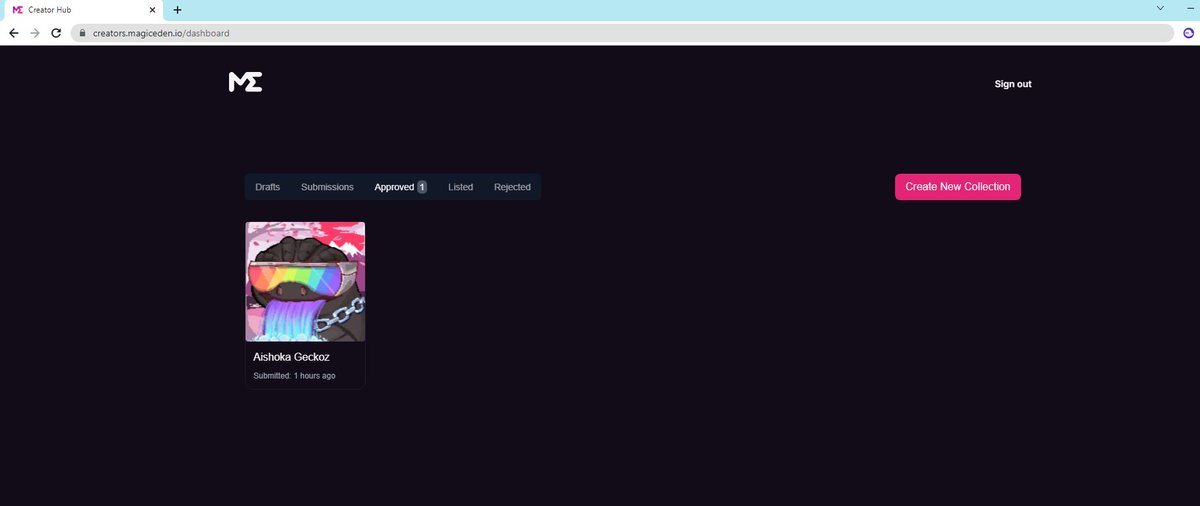The image size is (1200, 506).
Task: Click the 'Submitted: 1 hours ago' text
Action: (x=294, y=376)
